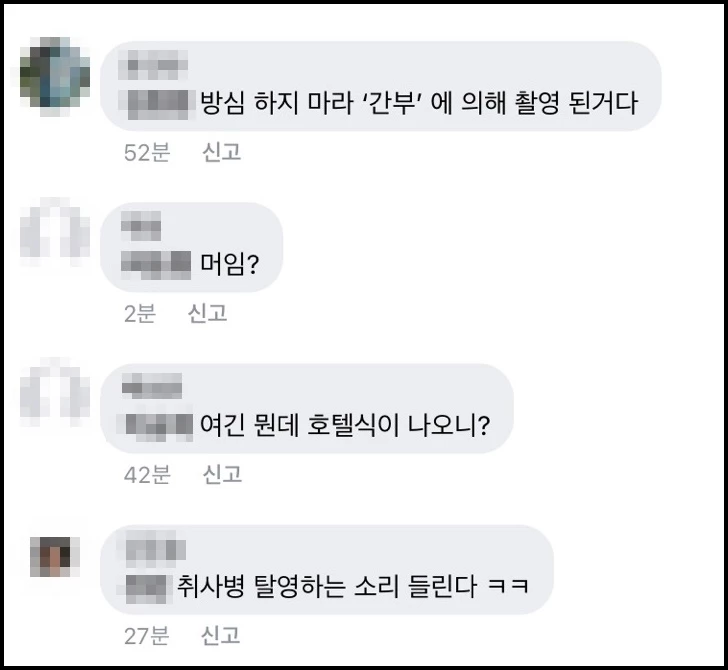The image size is (728, 670).
Task: Open the fourth commenter's profile photo
Action: coord(55,556)
